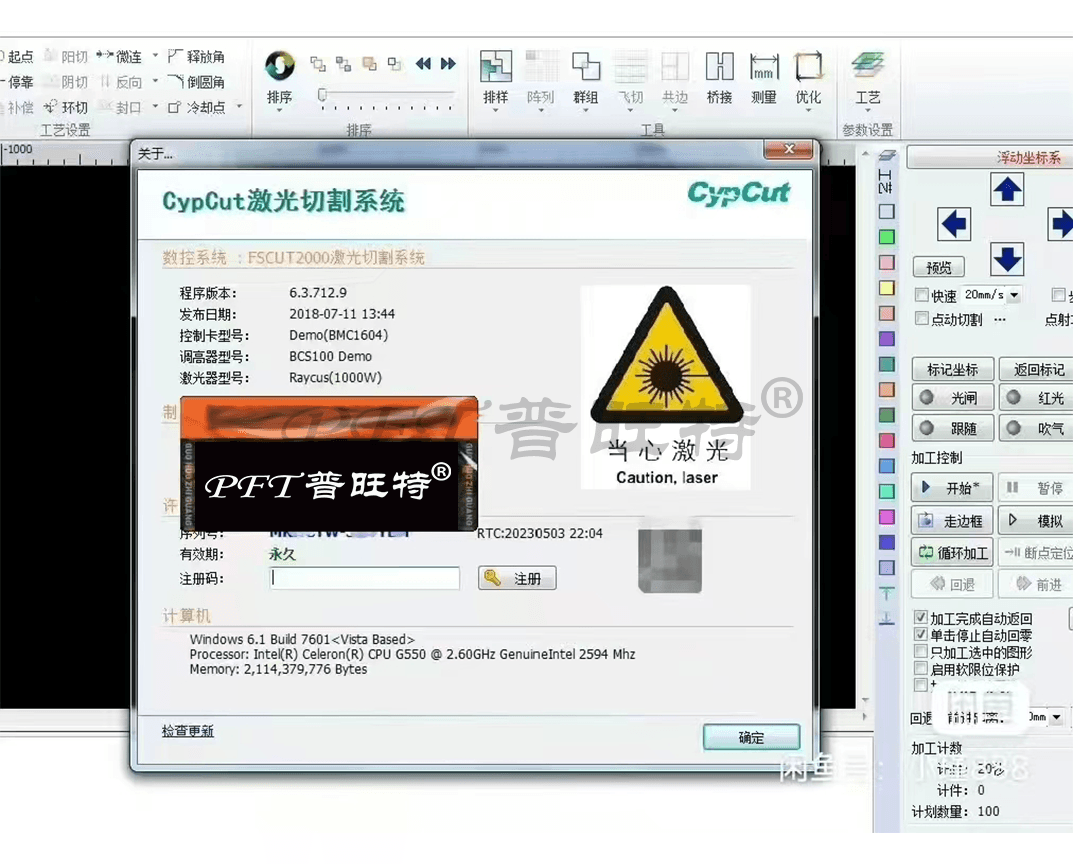Select the magenta layer swatch
Screen dimensions: 1073x864
887,517
